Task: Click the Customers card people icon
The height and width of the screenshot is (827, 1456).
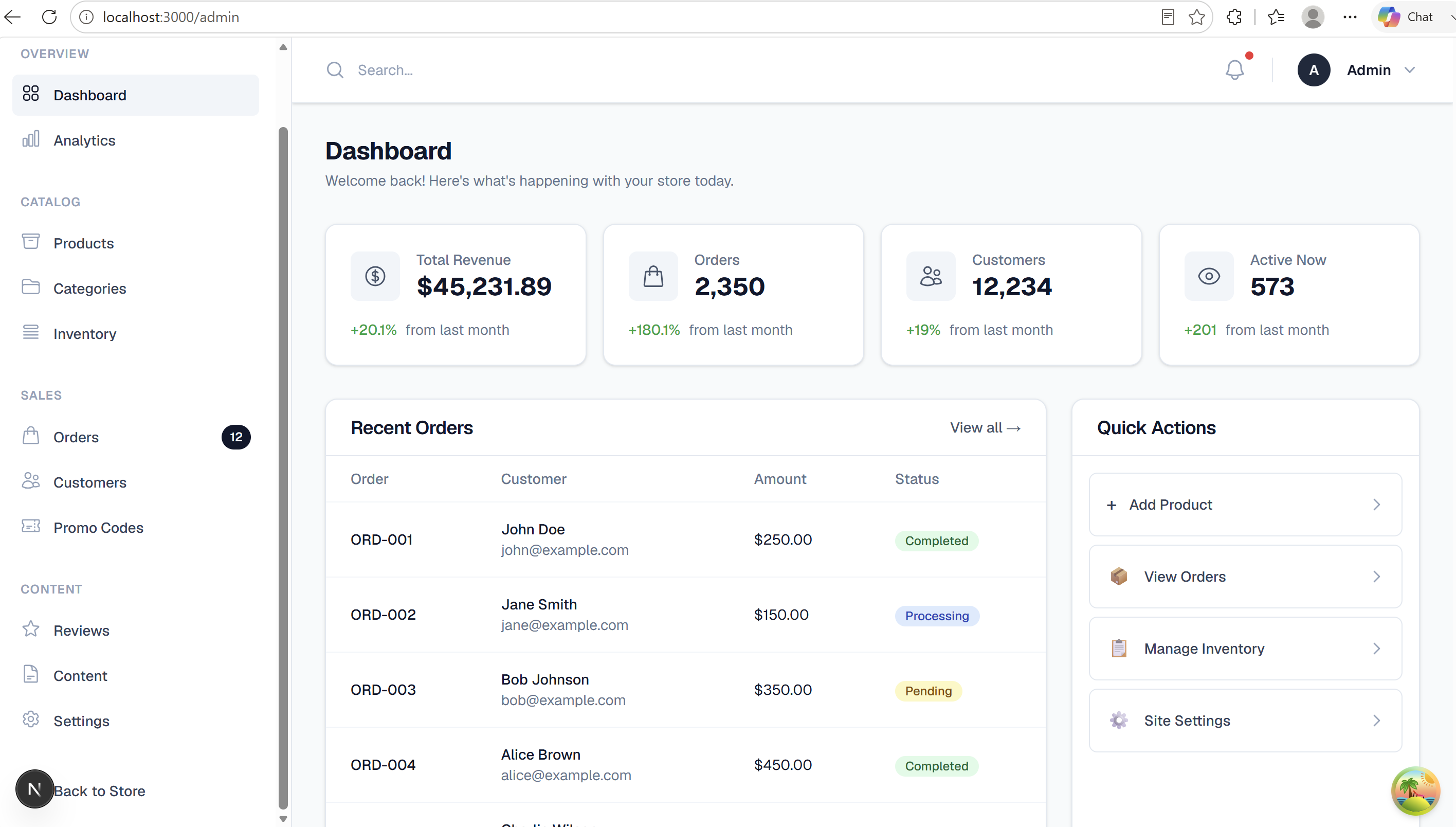Action: (931, 276)
